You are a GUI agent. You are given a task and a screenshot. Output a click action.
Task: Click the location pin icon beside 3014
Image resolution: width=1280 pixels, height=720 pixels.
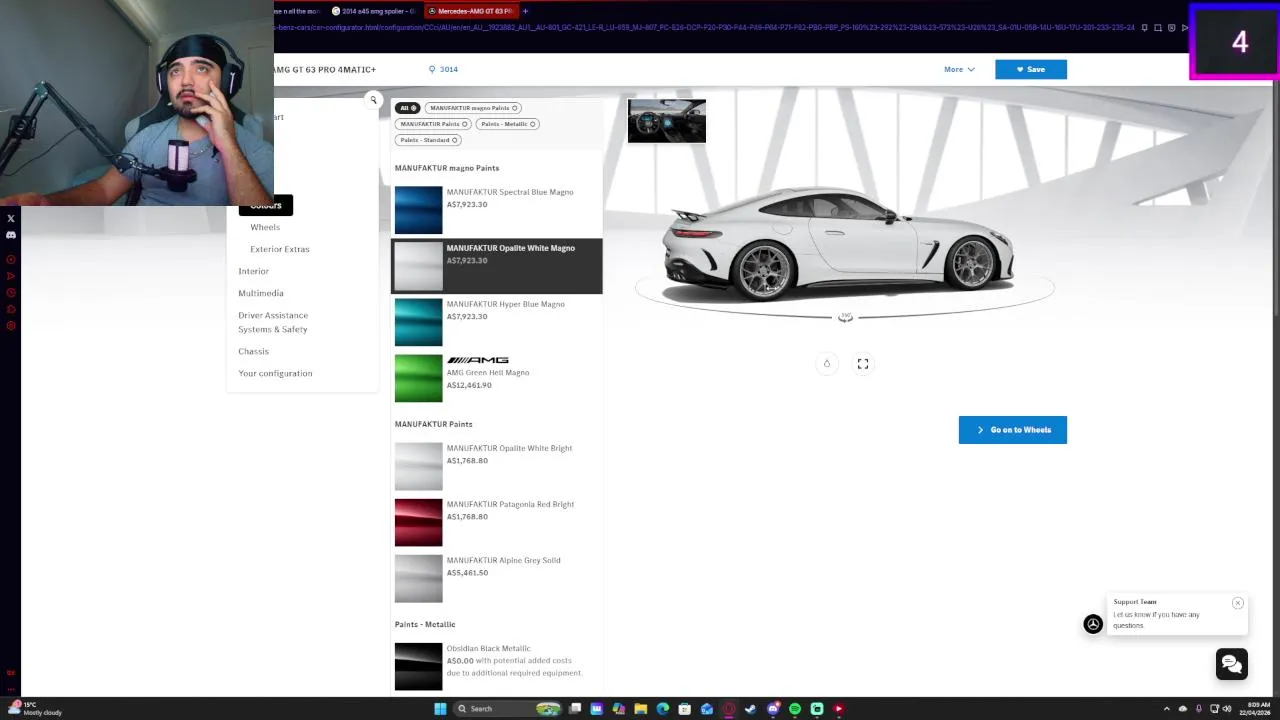tap(432, 69)
